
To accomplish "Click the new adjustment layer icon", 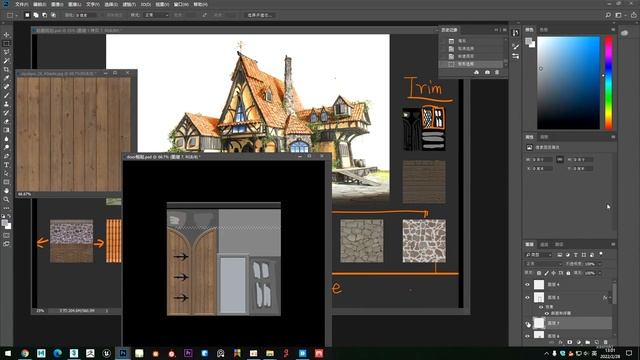I will [x=579, y=342].
